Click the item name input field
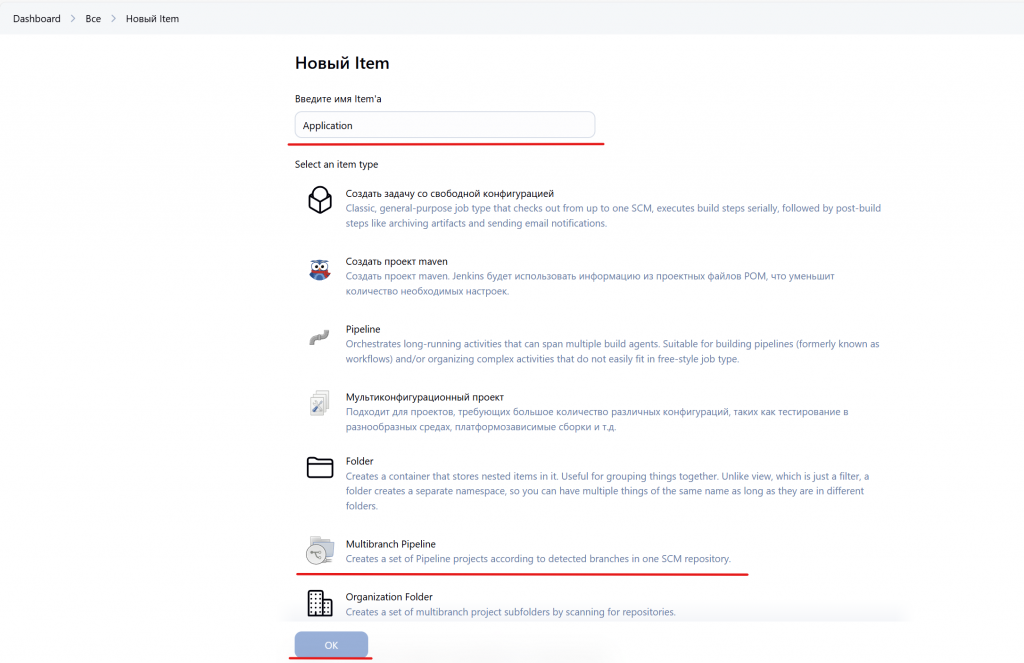Viewport: 1024px width, 663px height. pyautogui.click(x=445, y=125)
